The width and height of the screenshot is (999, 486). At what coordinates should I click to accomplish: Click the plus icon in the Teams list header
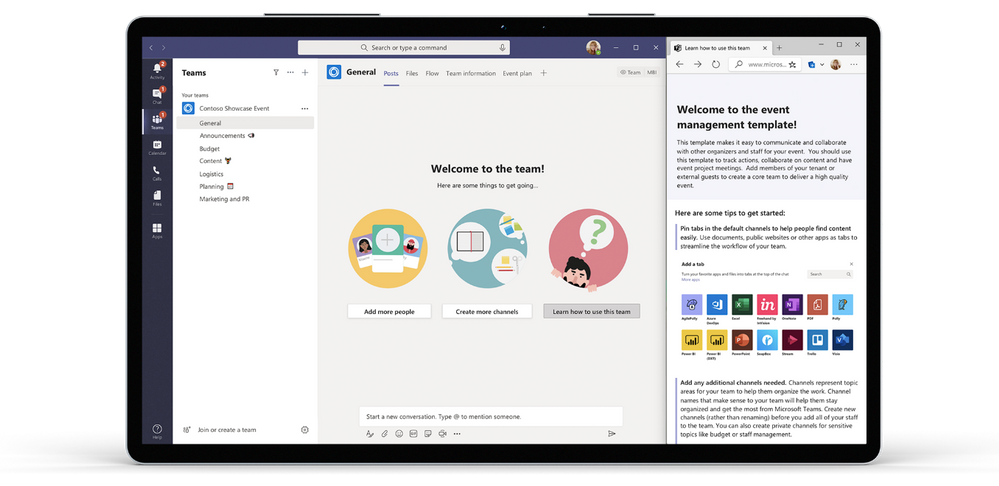305,73
